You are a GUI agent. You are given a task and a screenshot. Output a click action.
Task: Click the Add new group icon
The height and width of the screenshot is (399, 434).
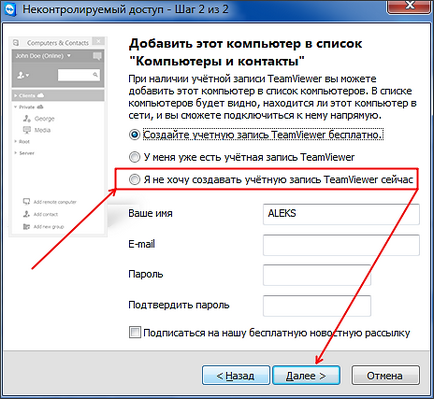click(x=26, y=227)
